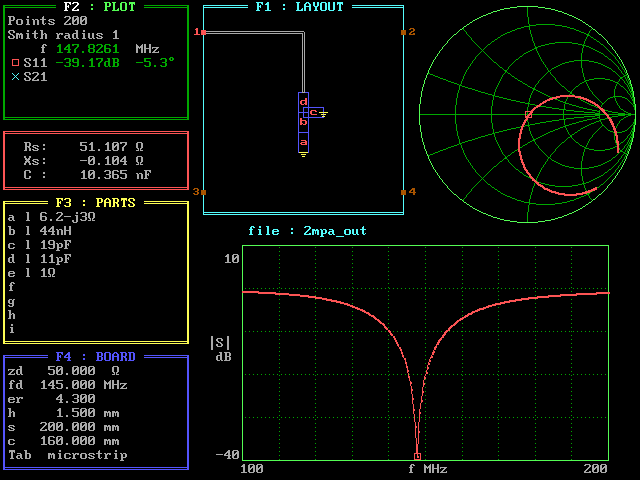Select the Tab microstrip setting
The width and height of the screenshot is (640, 480).
click(67, 454)
